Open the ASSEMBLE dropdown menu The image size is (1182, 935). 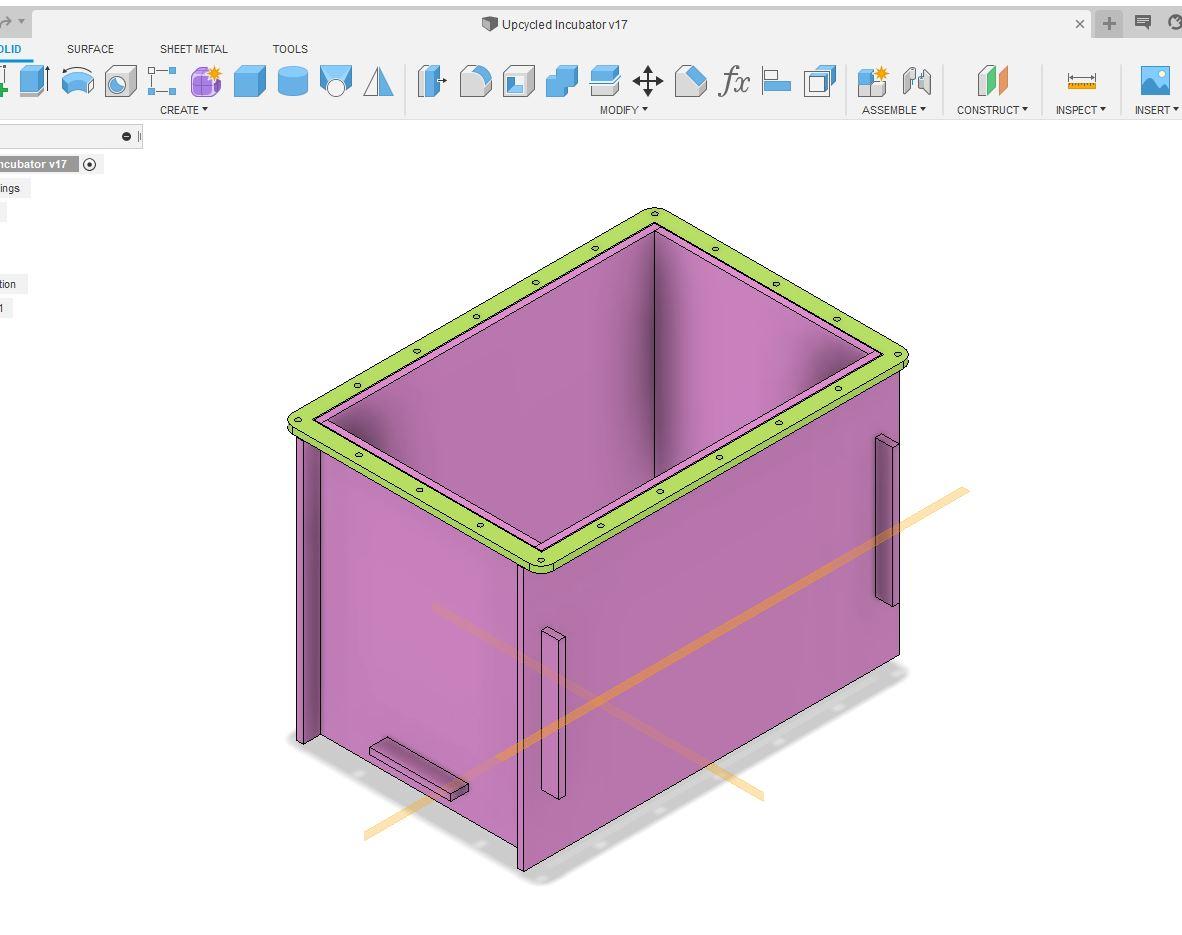tap(894, 110)
